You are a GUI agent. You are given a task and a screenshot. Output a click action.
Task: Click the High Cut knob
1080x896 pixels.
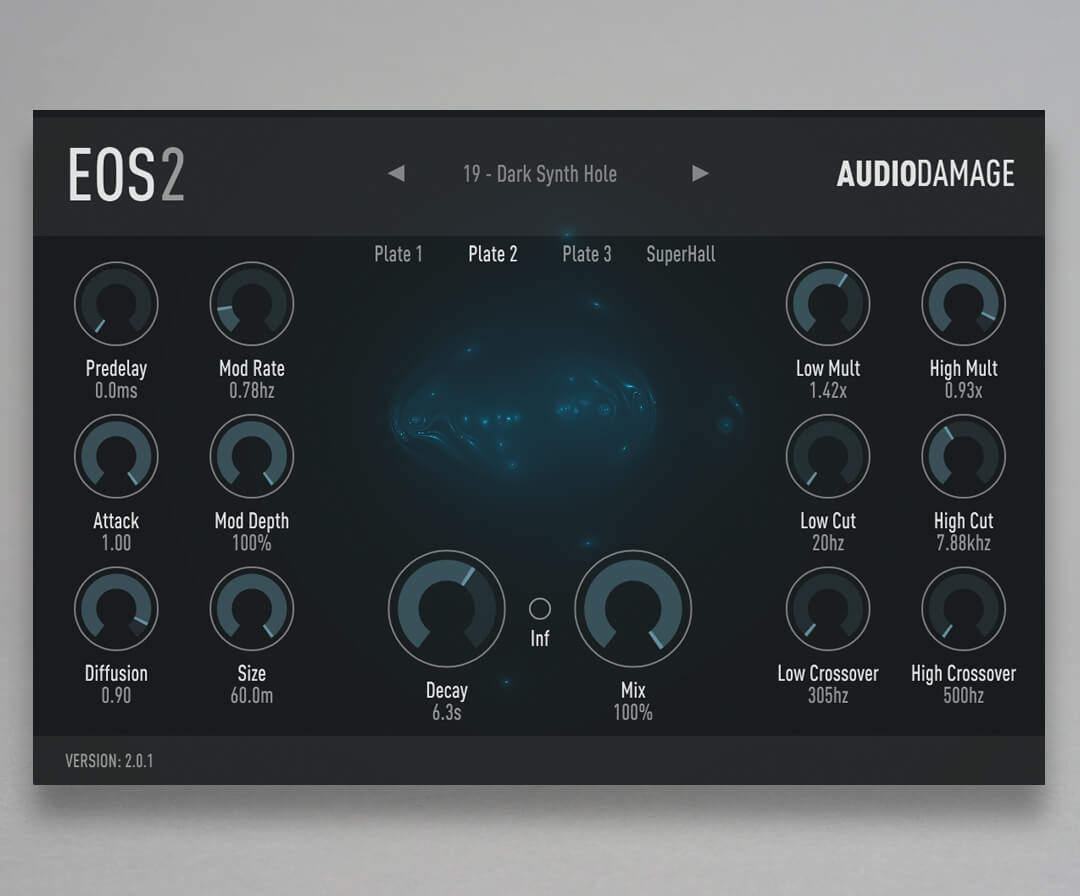point(964,456)
